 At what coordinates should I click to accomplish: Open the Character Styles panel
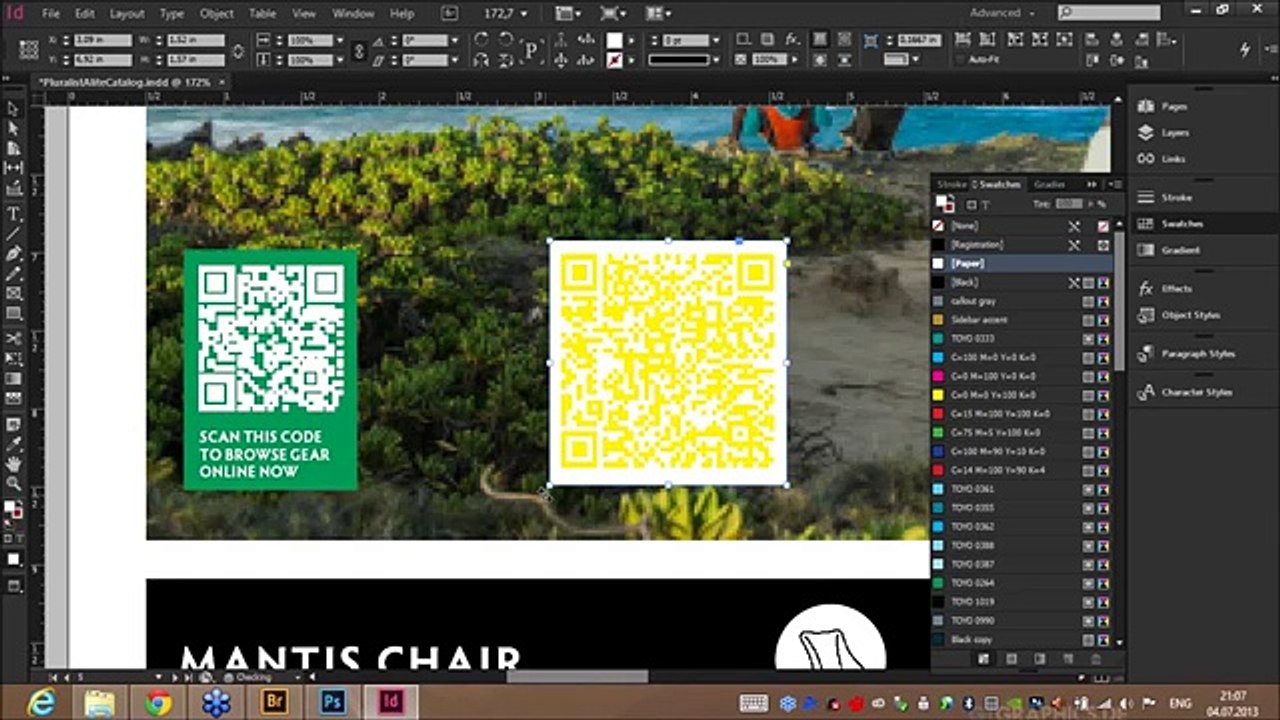1198,392
